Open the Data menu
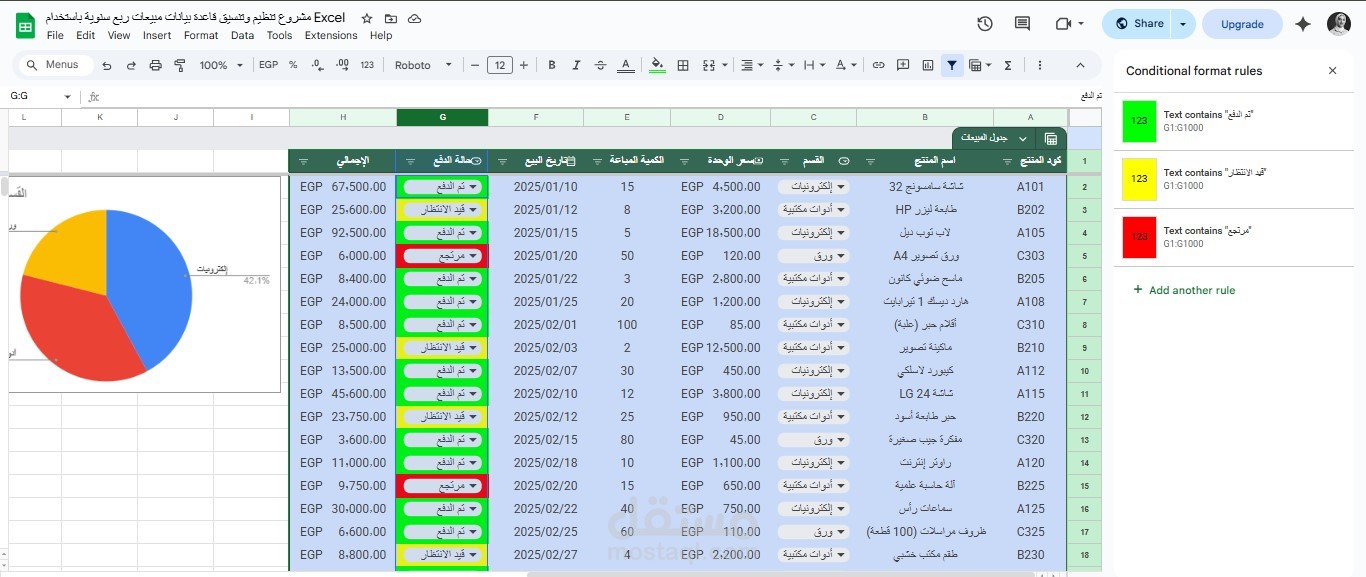Screen dimensions: 1366x577 tap(242, 35)
